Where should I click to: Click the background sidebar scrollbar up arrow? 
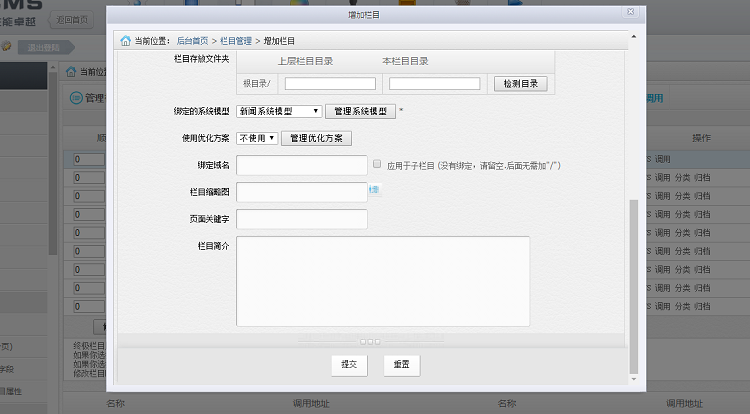tap(53, 68)
